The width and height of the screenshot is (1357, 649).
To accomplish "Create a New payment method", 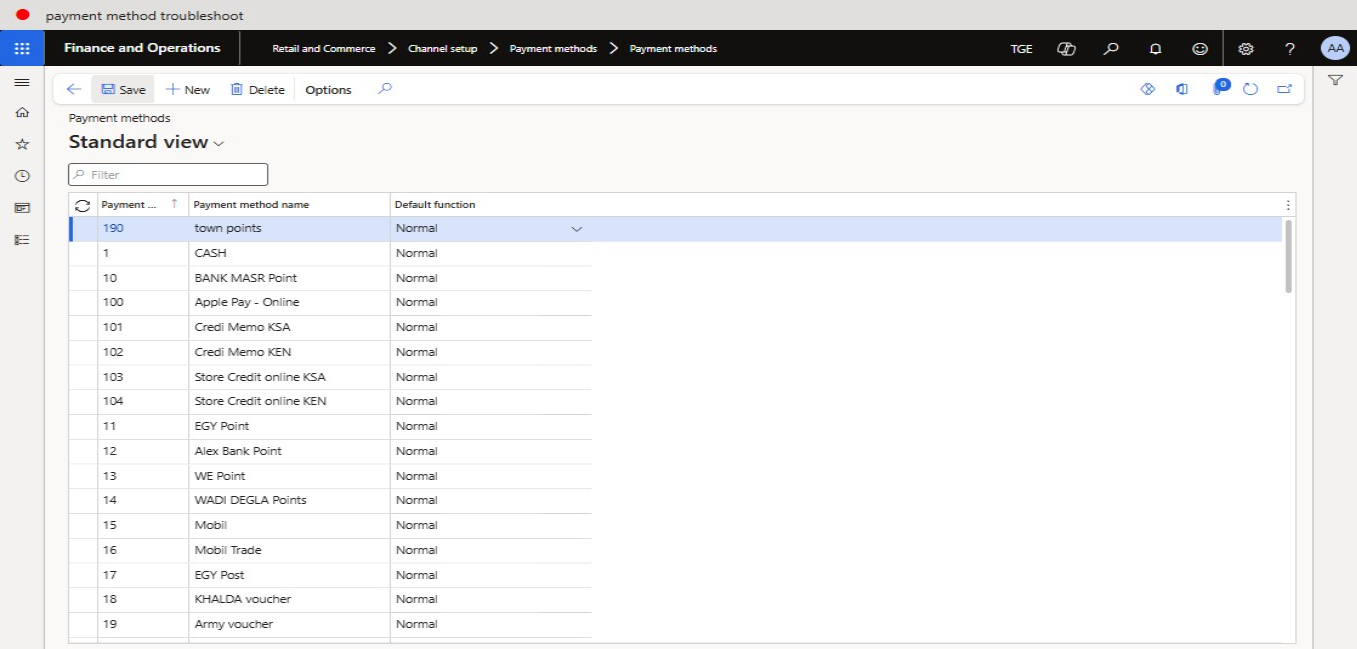I will (x=188, y=89).
